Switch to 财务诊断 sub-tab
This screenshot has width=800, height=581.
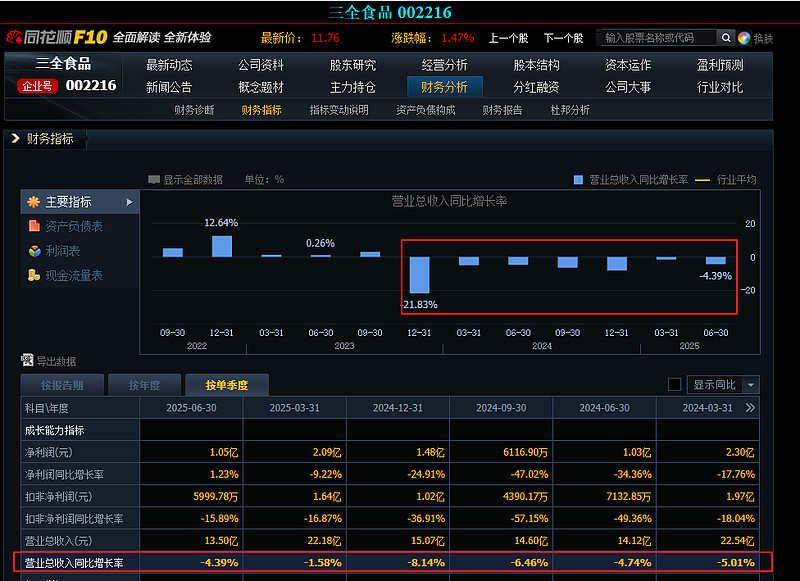194,110
